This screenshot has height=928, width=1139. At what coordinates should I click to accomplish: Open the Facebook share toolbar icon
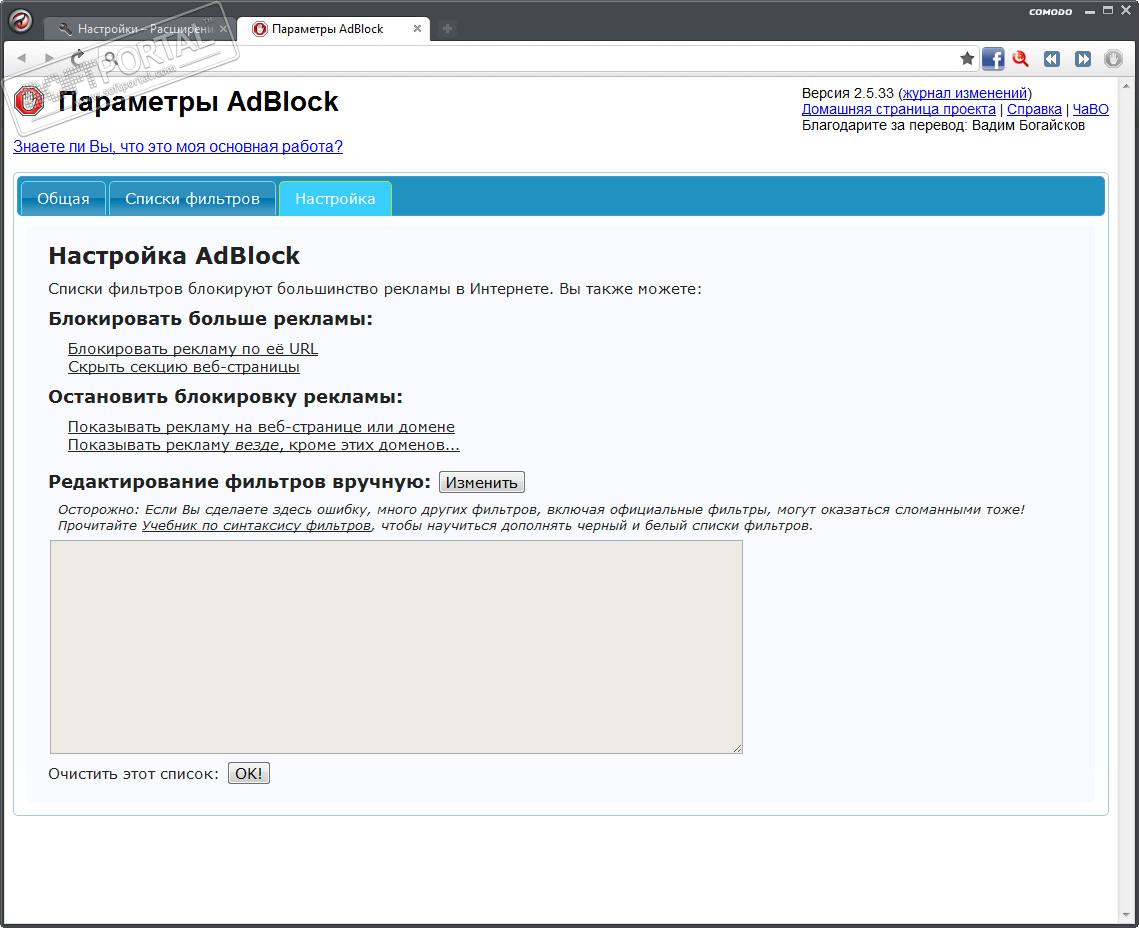(x=993, y=58)
